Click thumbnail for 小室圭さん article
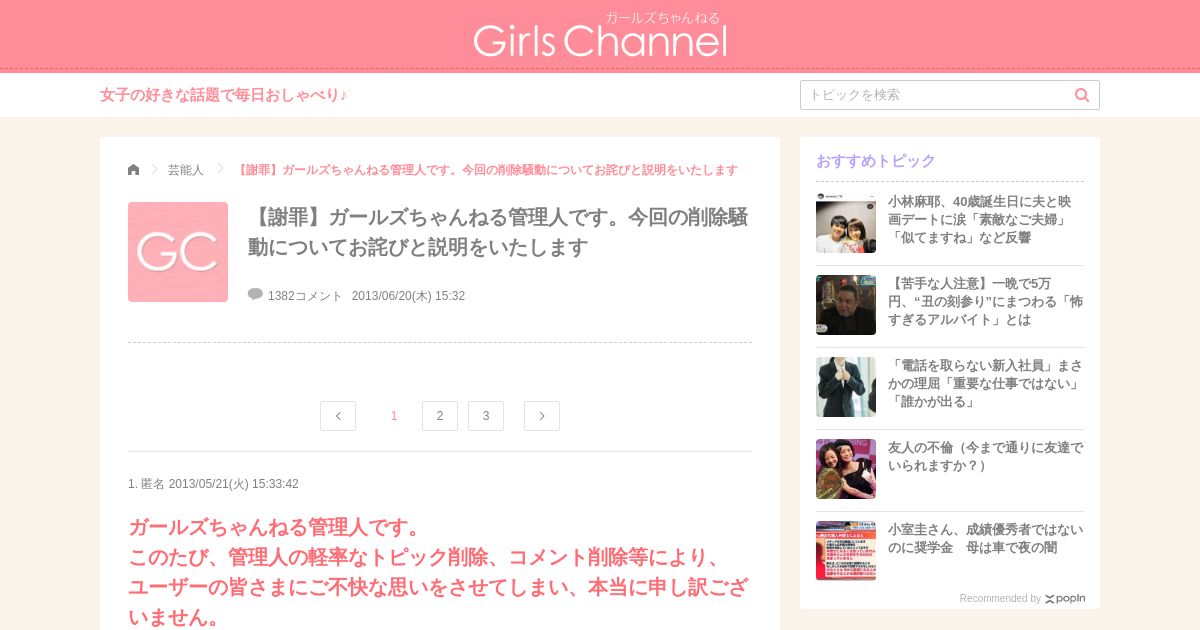The image size is (1200, 630). [846, 551]
